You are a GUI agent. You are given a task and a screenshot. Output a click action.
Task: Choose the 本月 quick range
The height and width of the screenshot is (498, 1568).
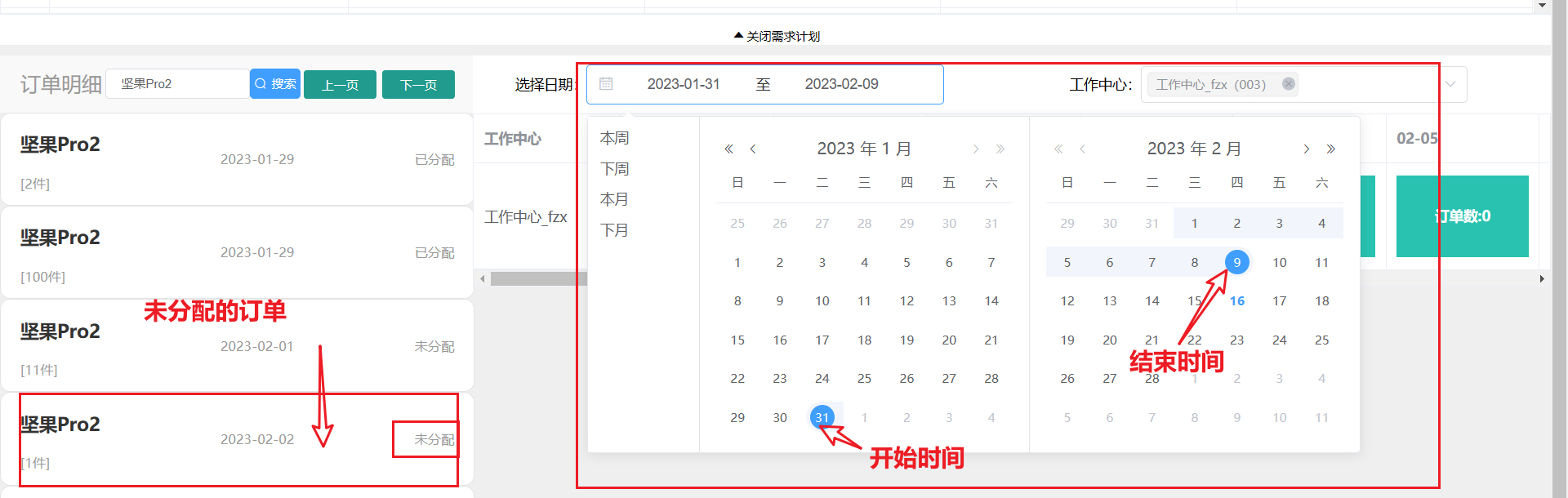615,199
